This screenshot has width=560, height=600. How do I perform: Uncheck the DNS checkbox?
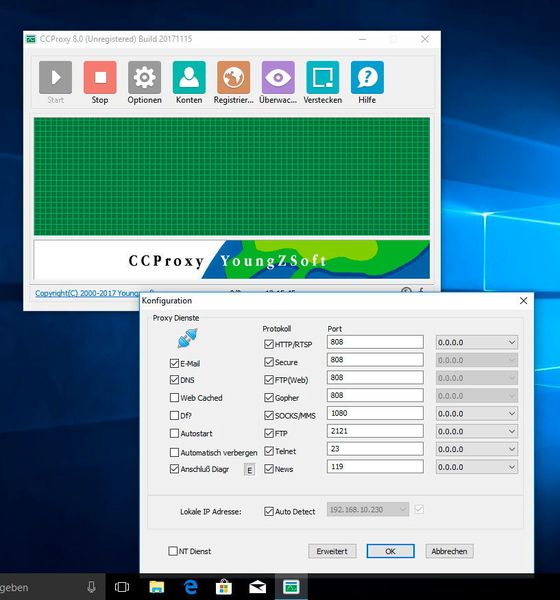click(174, 380)
